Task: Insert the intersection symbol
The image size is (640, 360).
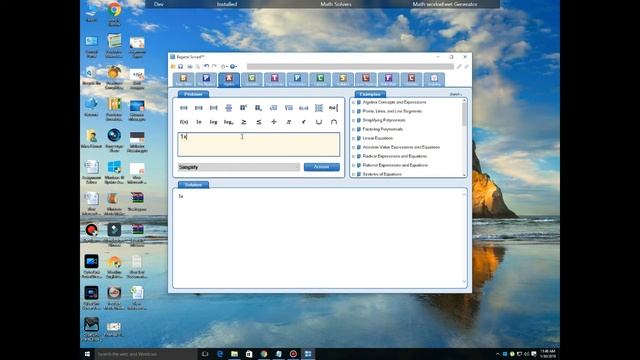Action: [x=334, y=122]
